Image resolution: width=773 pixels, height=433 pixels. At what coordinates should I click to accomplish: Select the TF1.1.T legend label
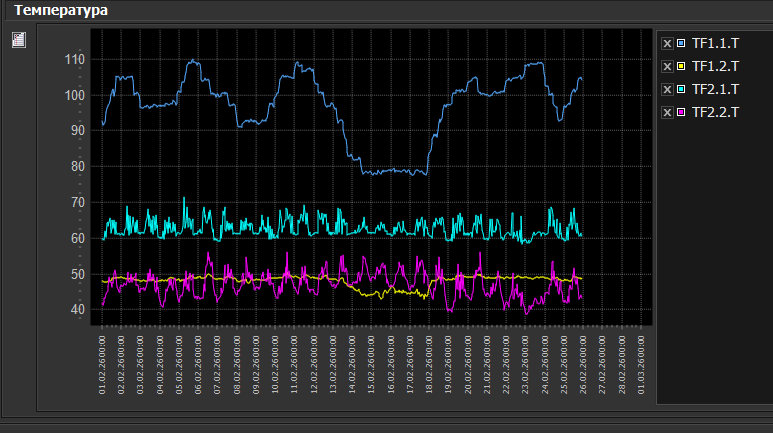[x=715, y=43]
